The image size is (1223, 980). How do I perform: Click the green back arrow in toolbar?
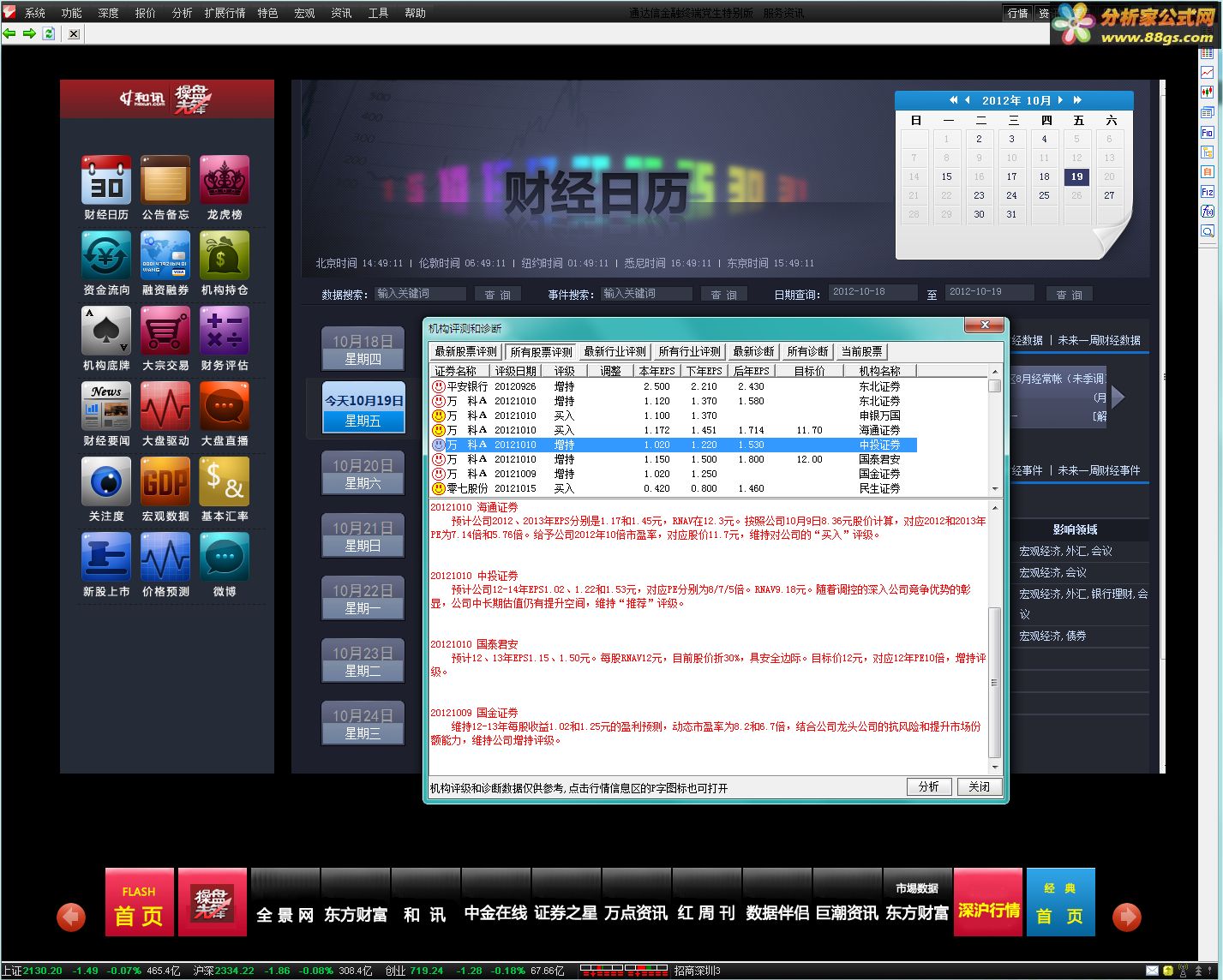pyautogui.click(x=9, y=33)
